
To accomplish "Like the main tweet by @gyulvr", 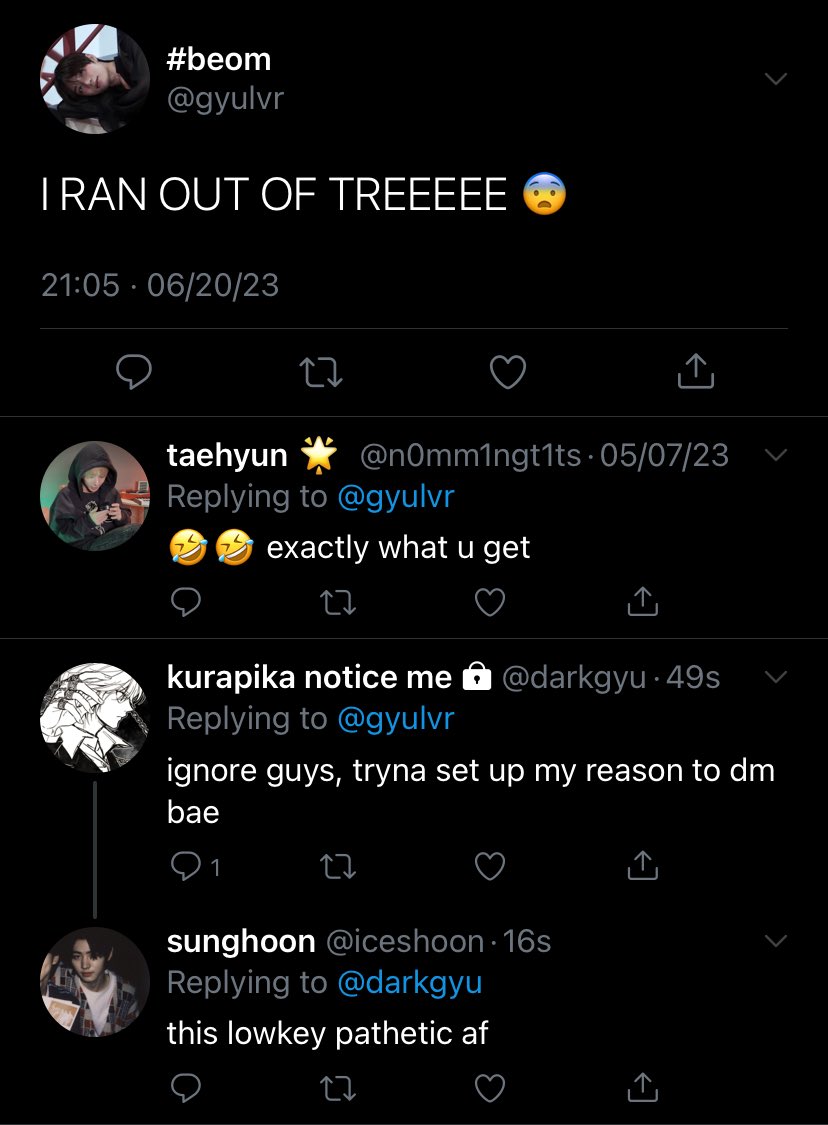I will [508, 372].
